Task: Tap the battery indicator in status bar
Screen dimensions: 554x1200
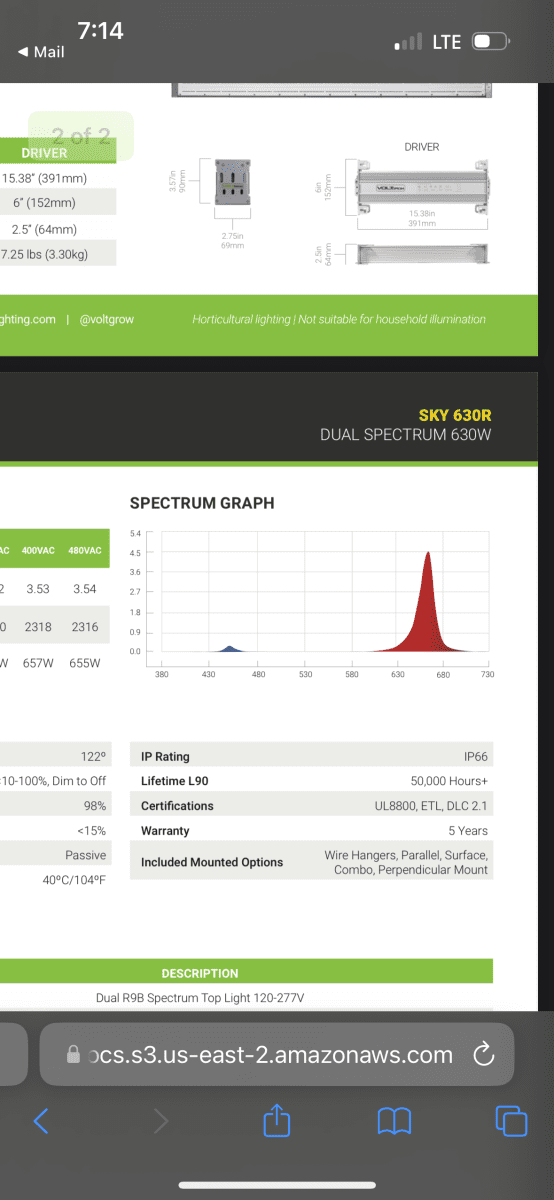Action: [x=491, y=42]
